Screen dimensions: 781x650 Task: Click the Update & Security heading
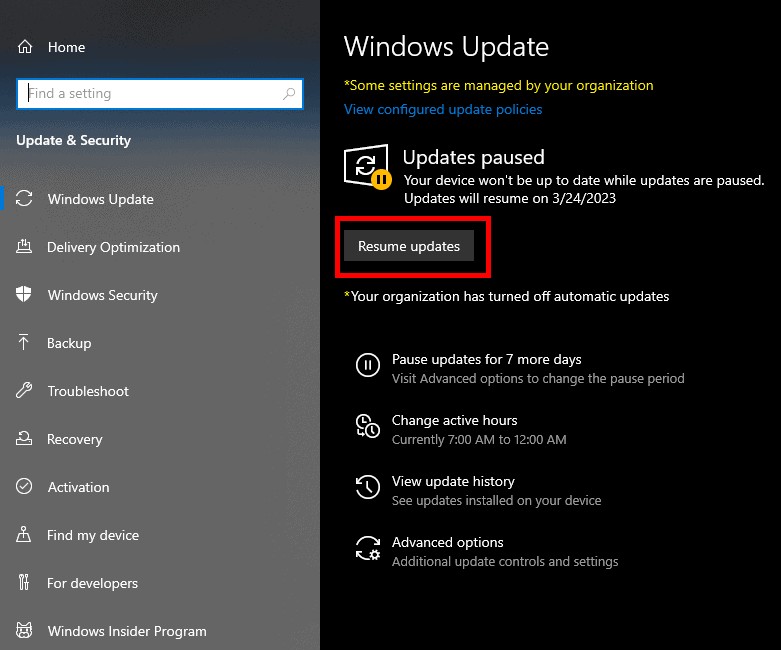click(x=74, y=140)
